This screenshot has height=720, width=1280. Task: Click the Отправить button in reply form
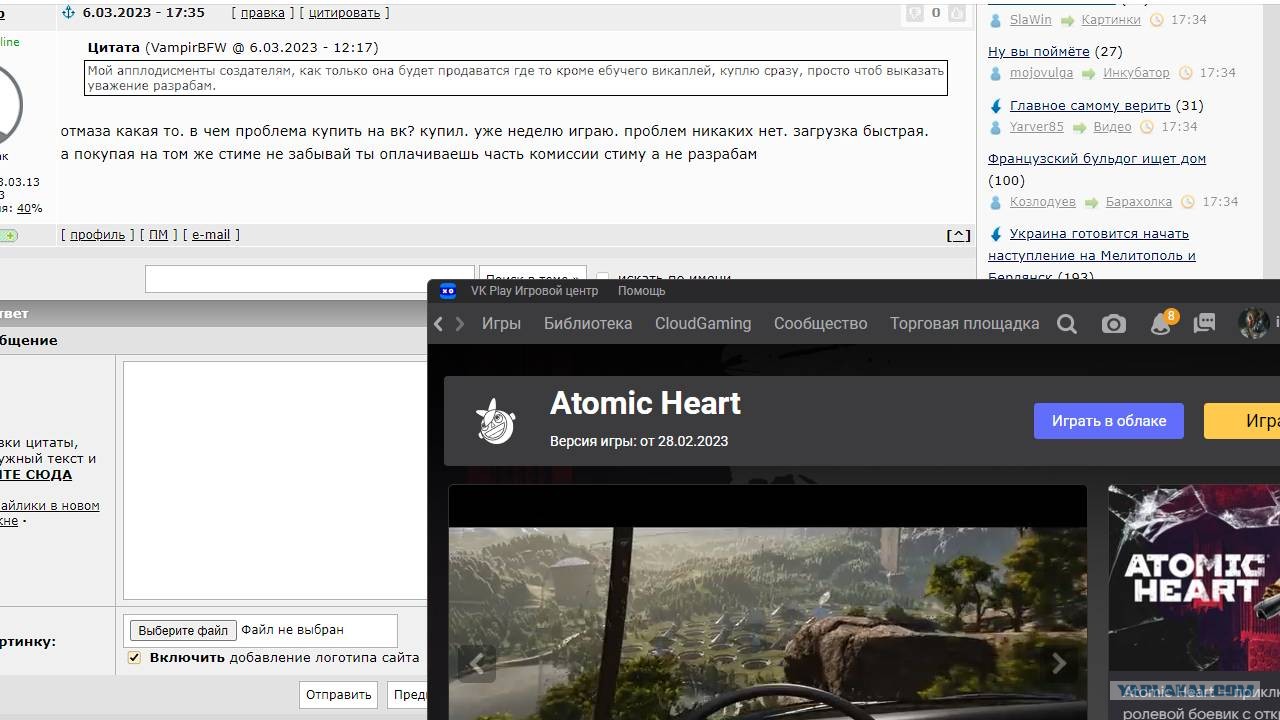coord(339,695)
